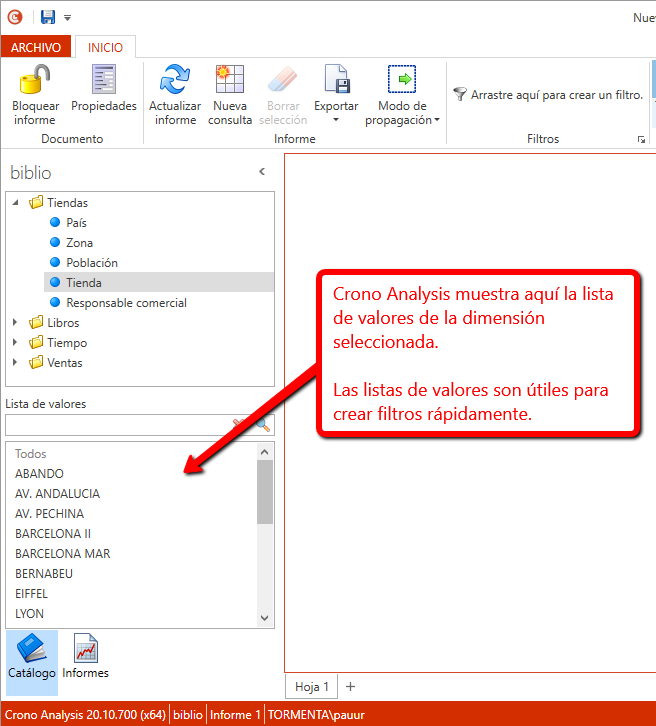
Task: Expand the Ventas folder
Action: [16, 363]
